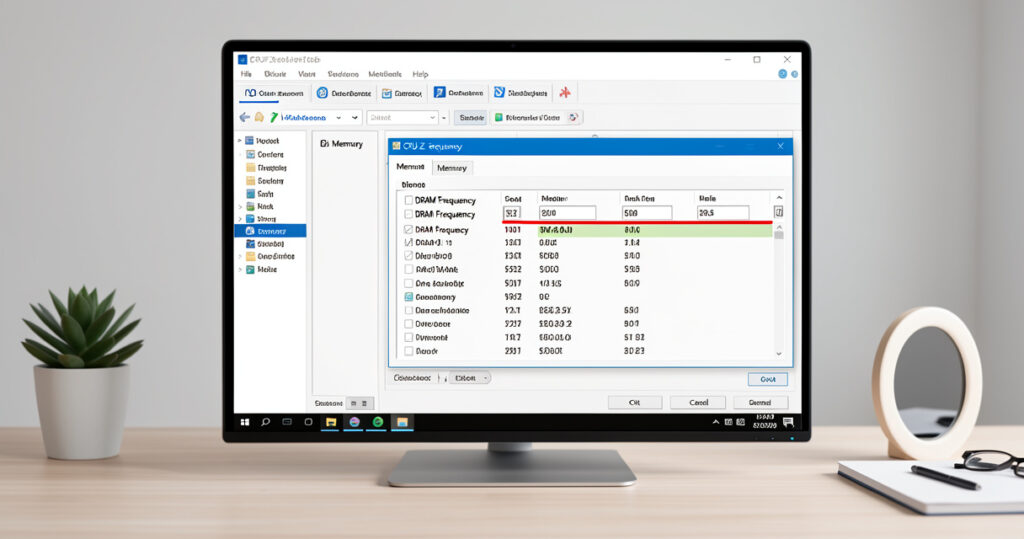
Task: Toggle the checkbox in the row ending 51 82
Action: (x=408, y=337)
